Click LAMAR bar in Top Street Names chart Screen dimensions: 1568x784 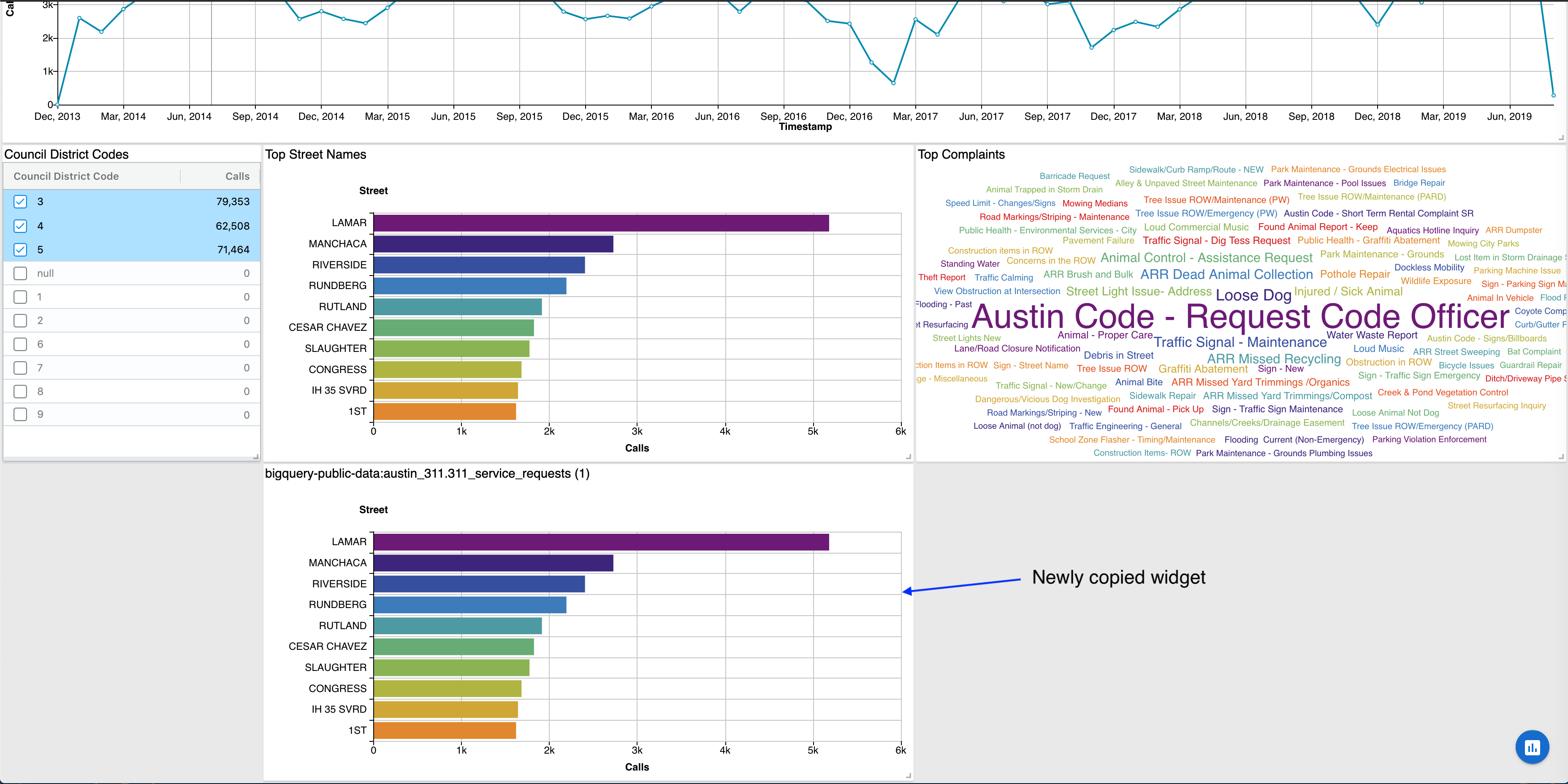[601, 223]
